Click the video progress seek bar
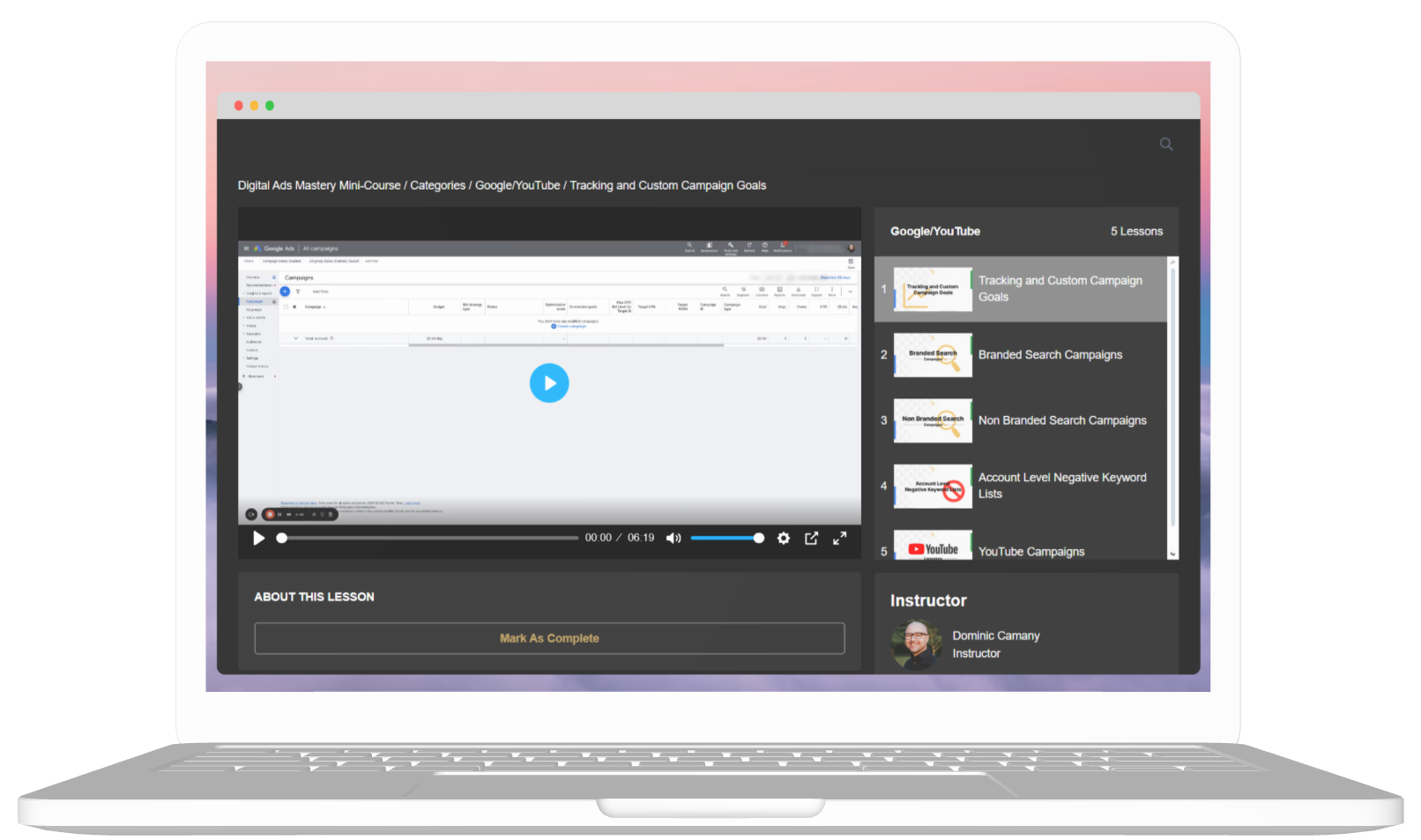Image resolution: width=1421 pixels, height=840 pixels. 429,538
